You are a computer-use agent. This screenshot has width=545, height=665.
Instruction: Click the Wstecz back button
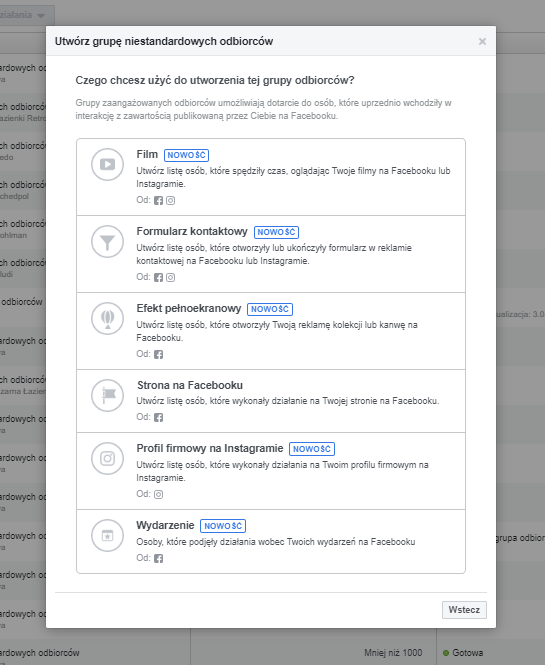(x=464, y=610)
